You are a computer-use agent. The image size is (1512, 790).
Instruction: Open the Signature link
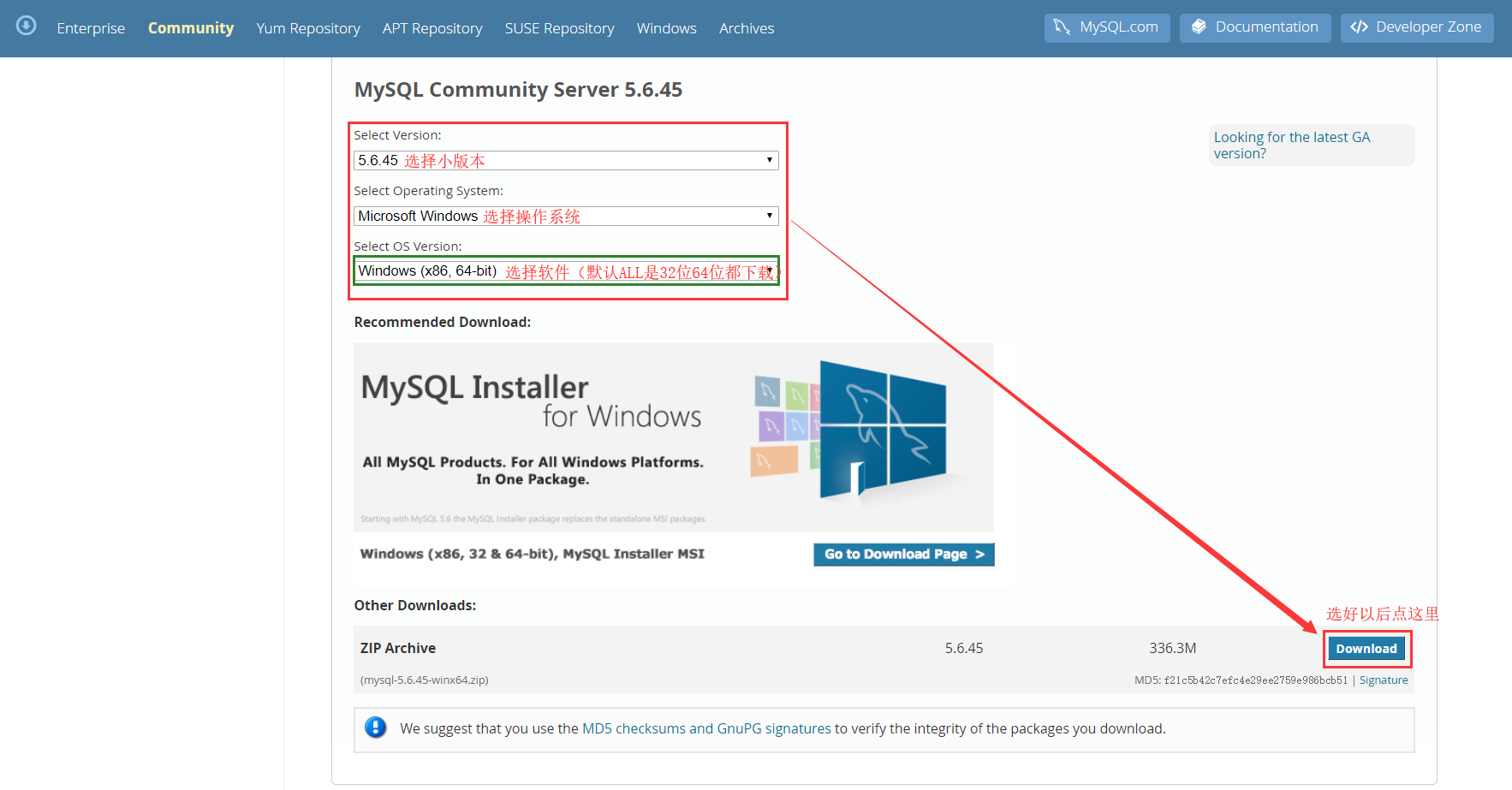pos(1384,680)
